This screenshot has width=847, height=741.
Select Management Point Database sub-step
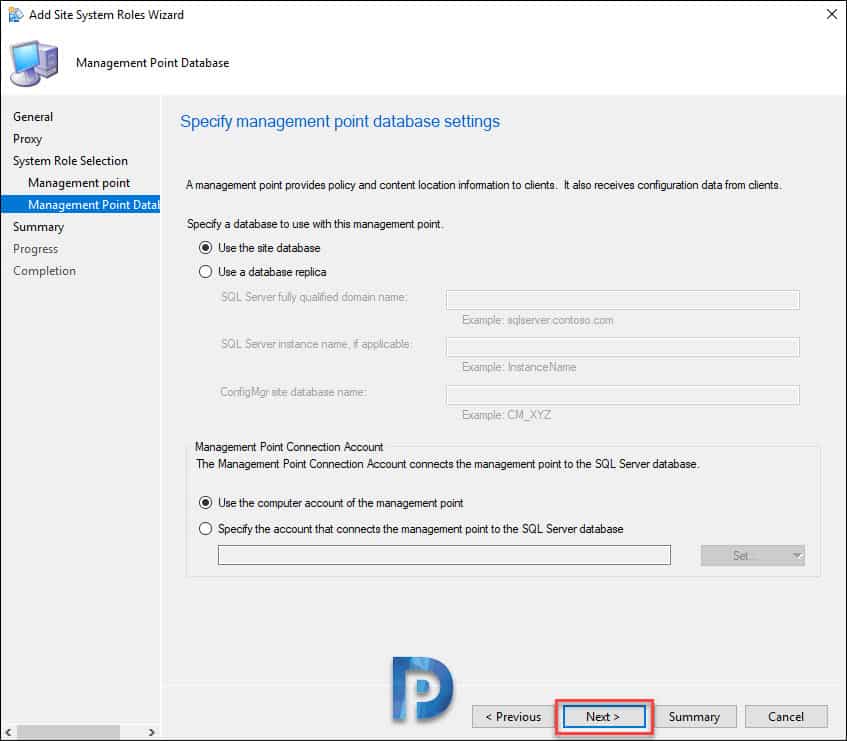click(80, 205)
